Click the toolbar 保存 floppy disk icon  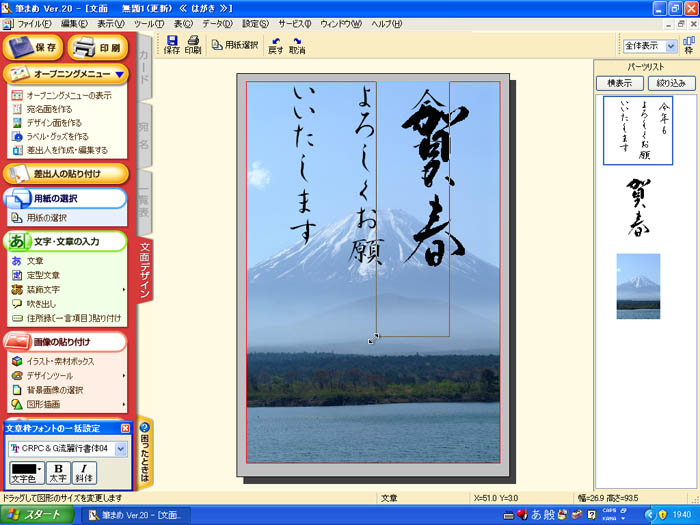point(172,40)
